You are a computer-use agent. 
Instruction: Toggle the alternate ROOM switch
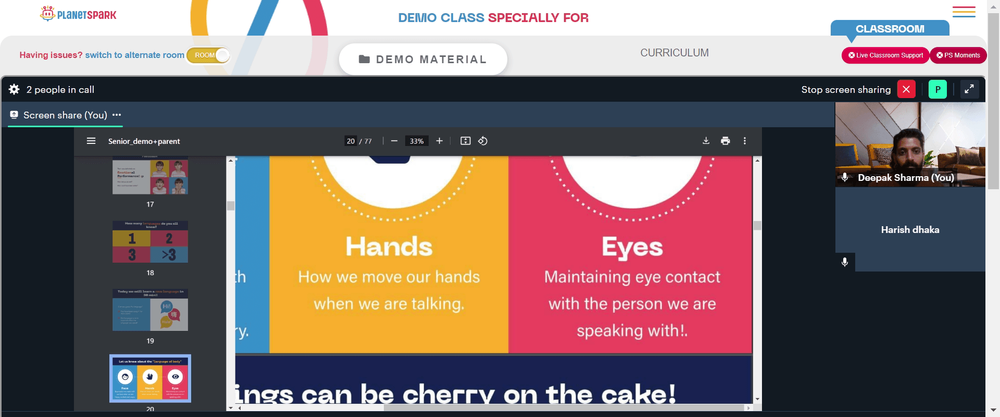tap(207, 55)
